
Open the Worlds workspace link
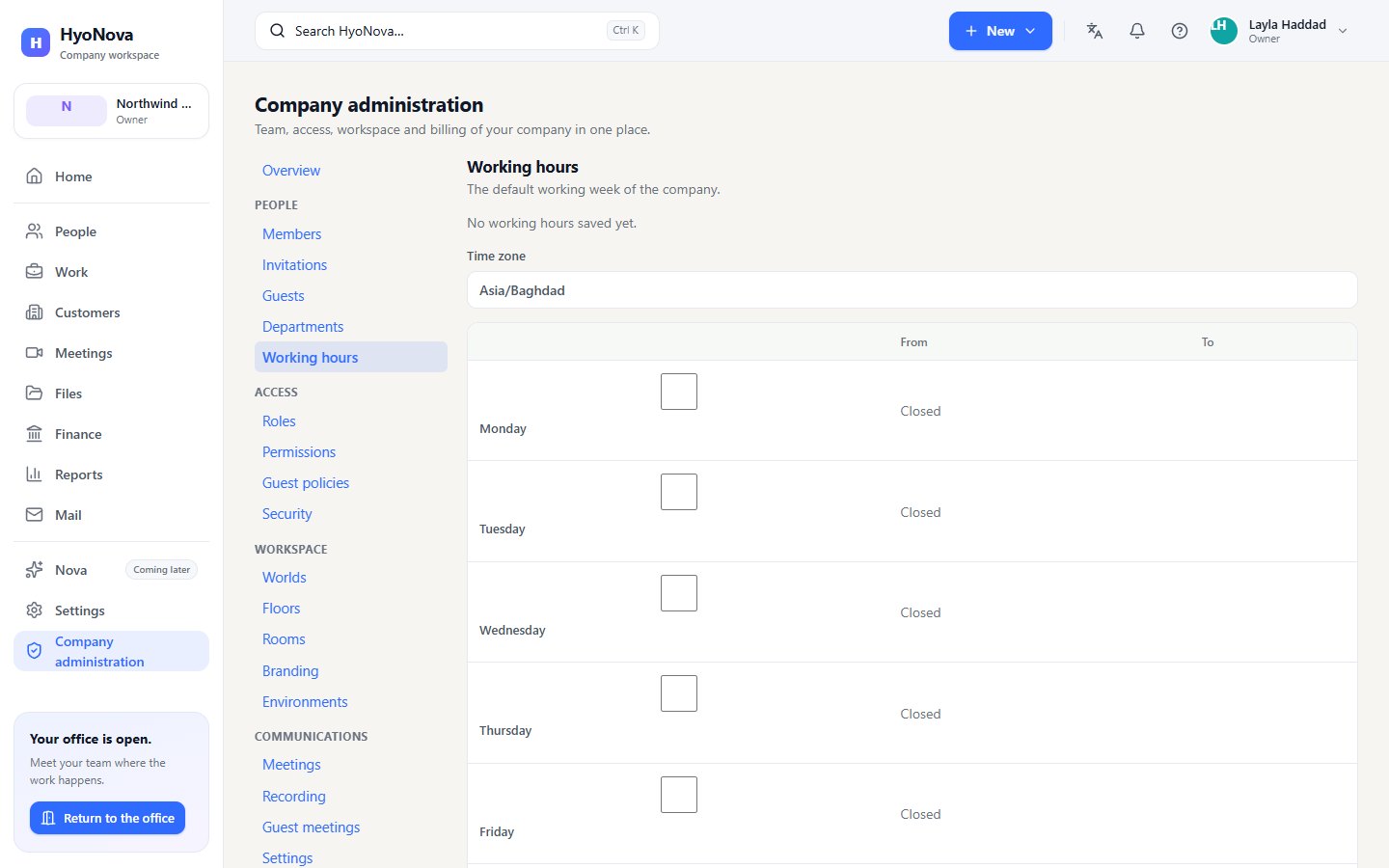tap(285, 578)
